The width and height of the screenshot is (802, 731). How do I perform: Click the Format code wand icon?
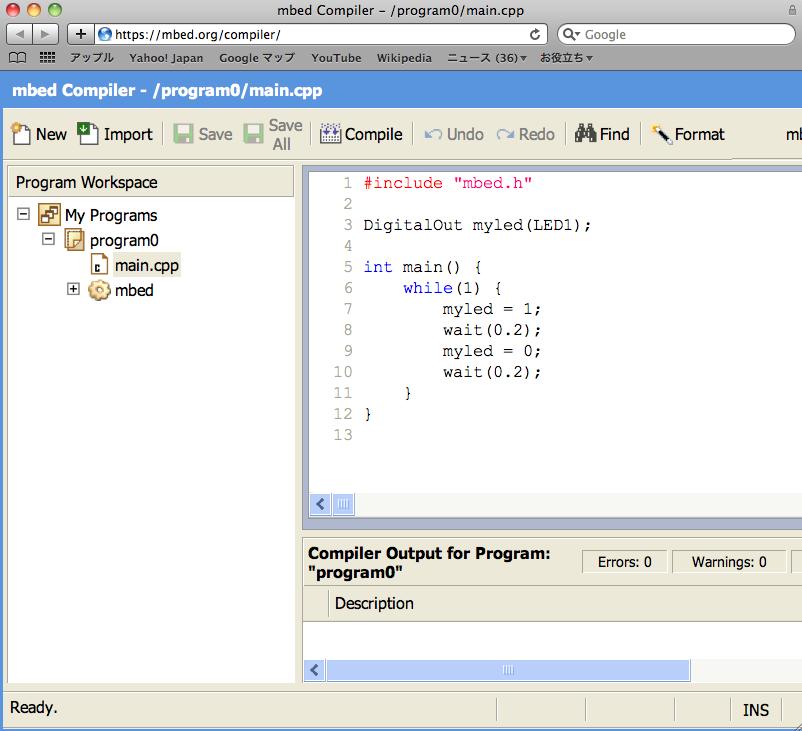coord(661,134)
